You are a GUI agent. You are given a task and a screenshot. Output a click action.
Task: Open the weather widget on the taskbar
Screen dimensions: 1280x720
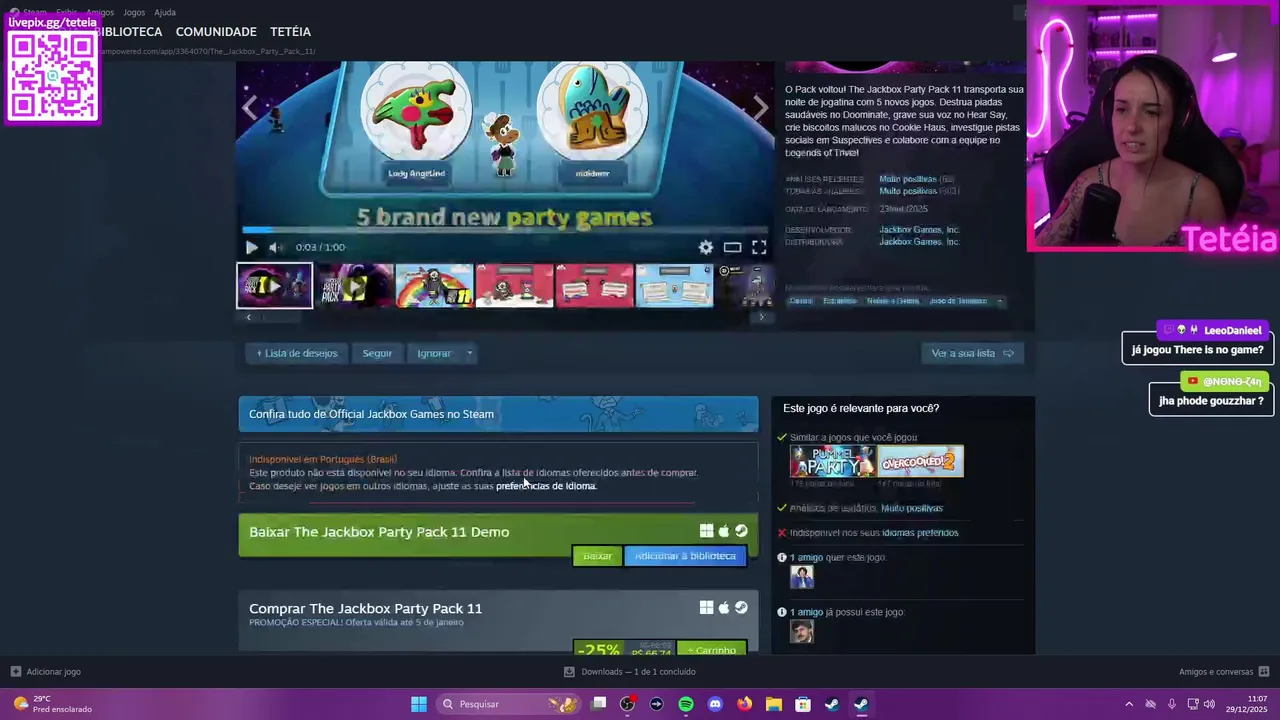click(51, 704)
